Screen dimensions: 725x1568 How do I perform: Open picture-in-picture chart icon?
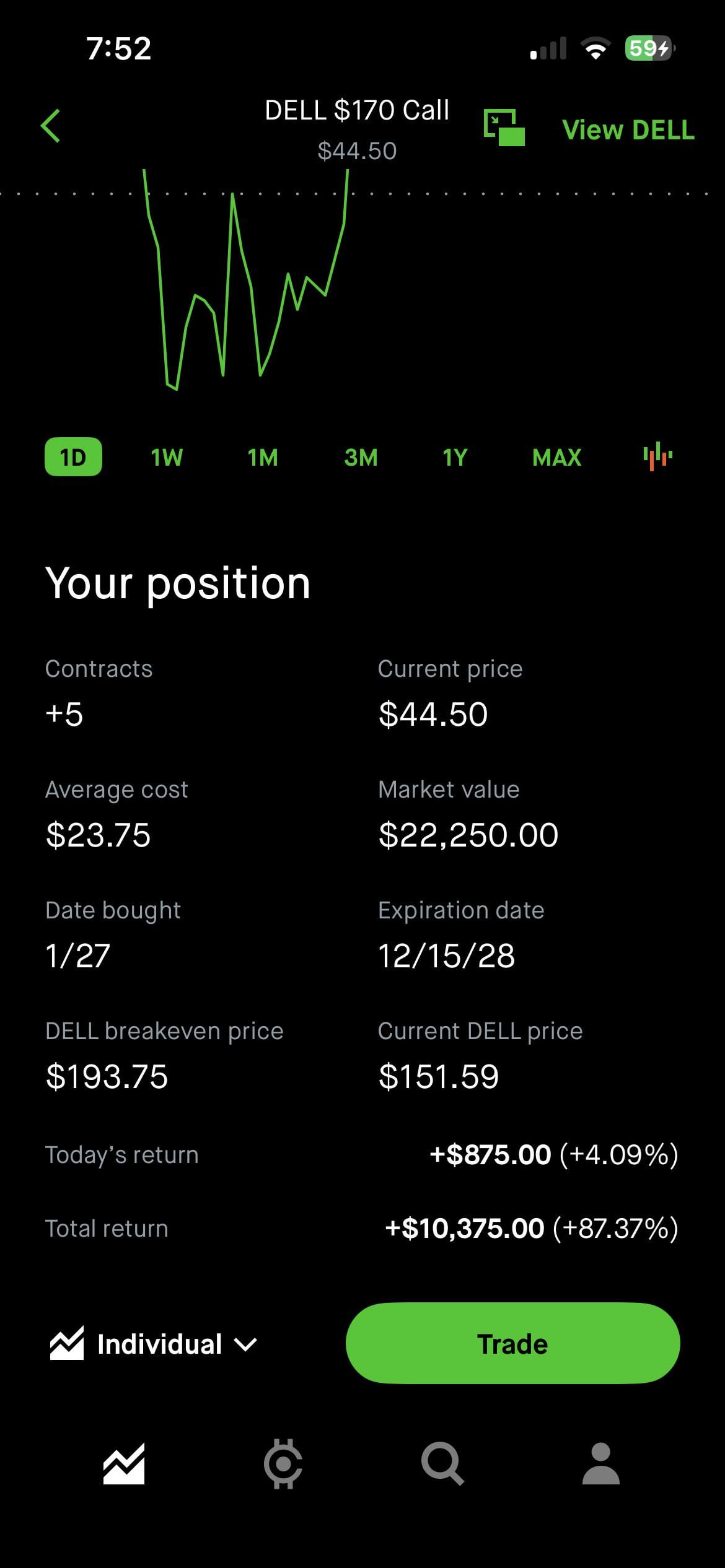click(504, 128)
